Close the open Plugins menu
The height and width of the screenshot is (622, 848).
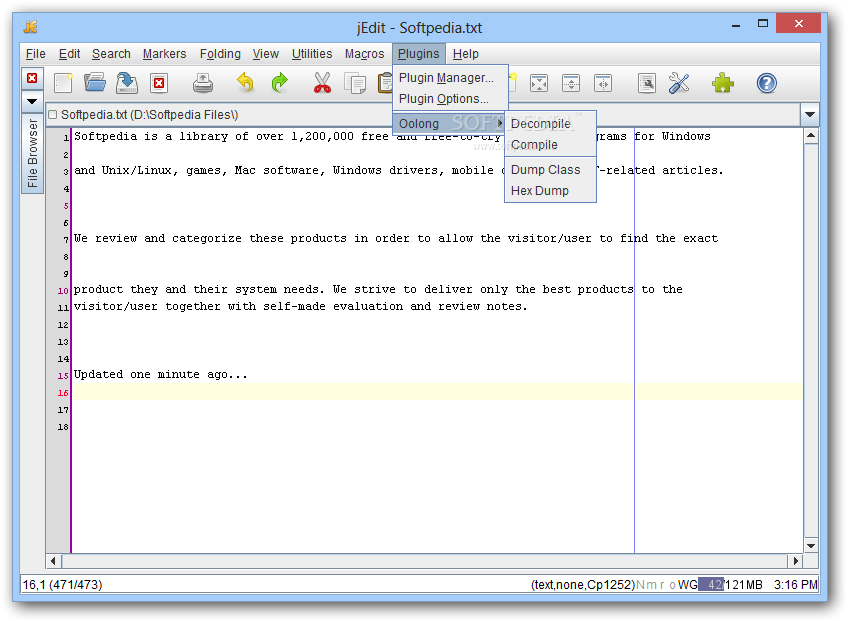[419, 54]
